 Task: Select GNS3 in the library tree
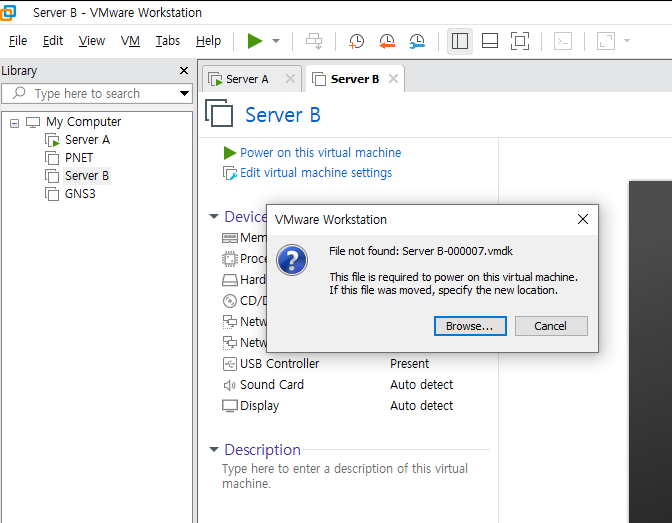tap(80, 194)
